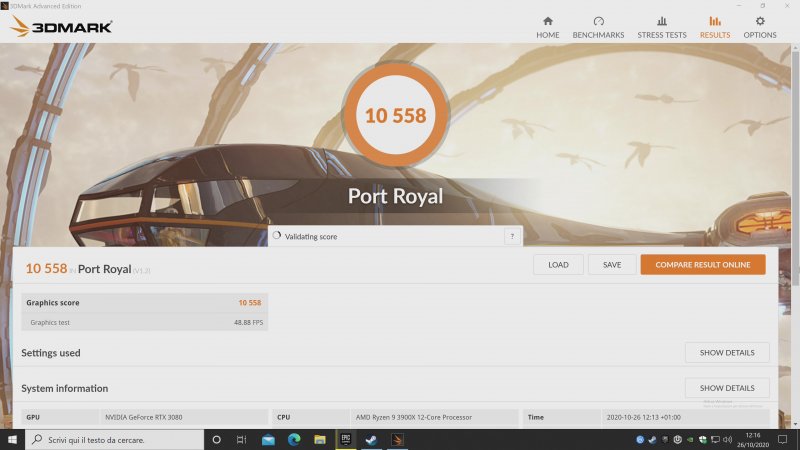The height and width of the screenshot is (450, 800).
Task: Click the 10 558 score circle
Action: [x=395, y=115]
